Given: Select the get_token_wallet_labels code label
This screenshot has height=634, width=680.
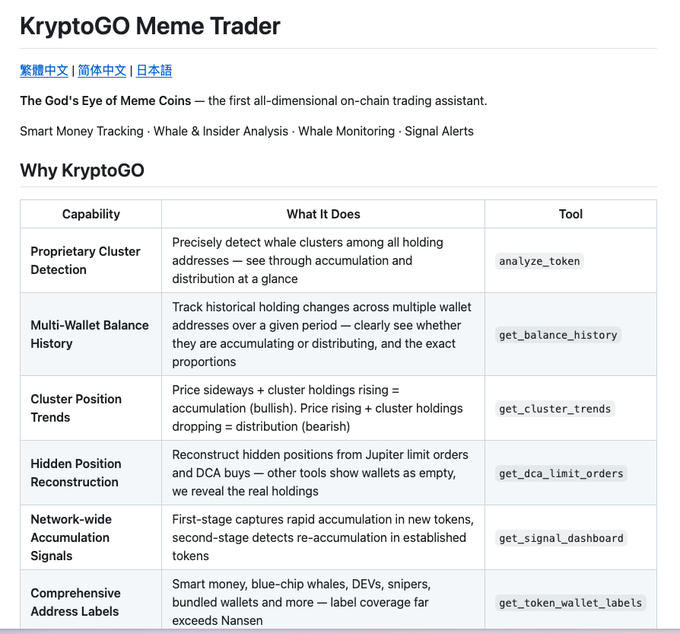Looking at the screenshot, I should (x=571, y=603).
